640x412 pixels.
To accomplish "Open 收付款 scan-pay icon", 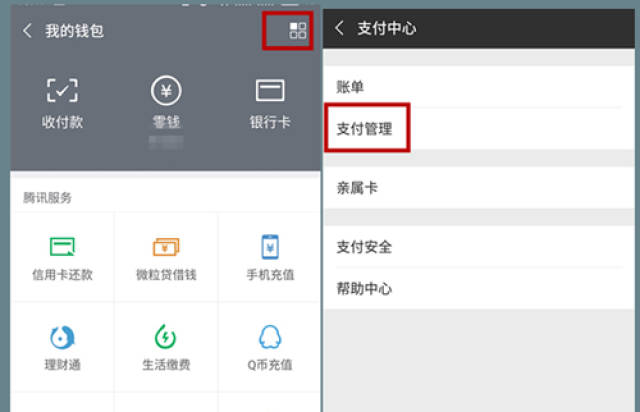I will [x=62, y=90].
